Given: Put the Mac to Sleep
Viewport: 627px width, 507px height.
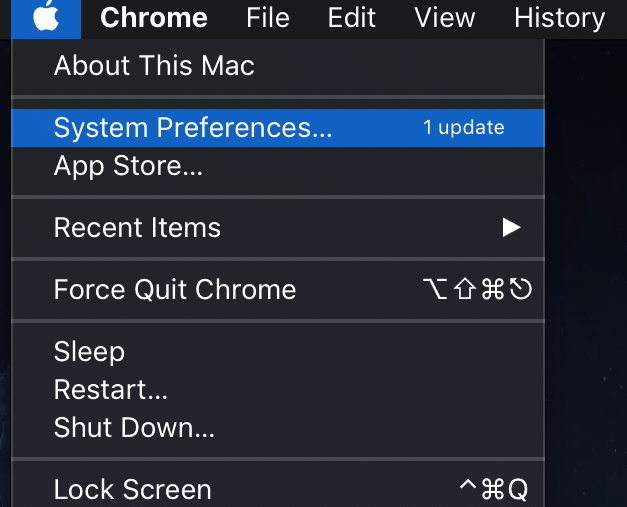Looking at the screenshot, I should [x=278, y=352].
